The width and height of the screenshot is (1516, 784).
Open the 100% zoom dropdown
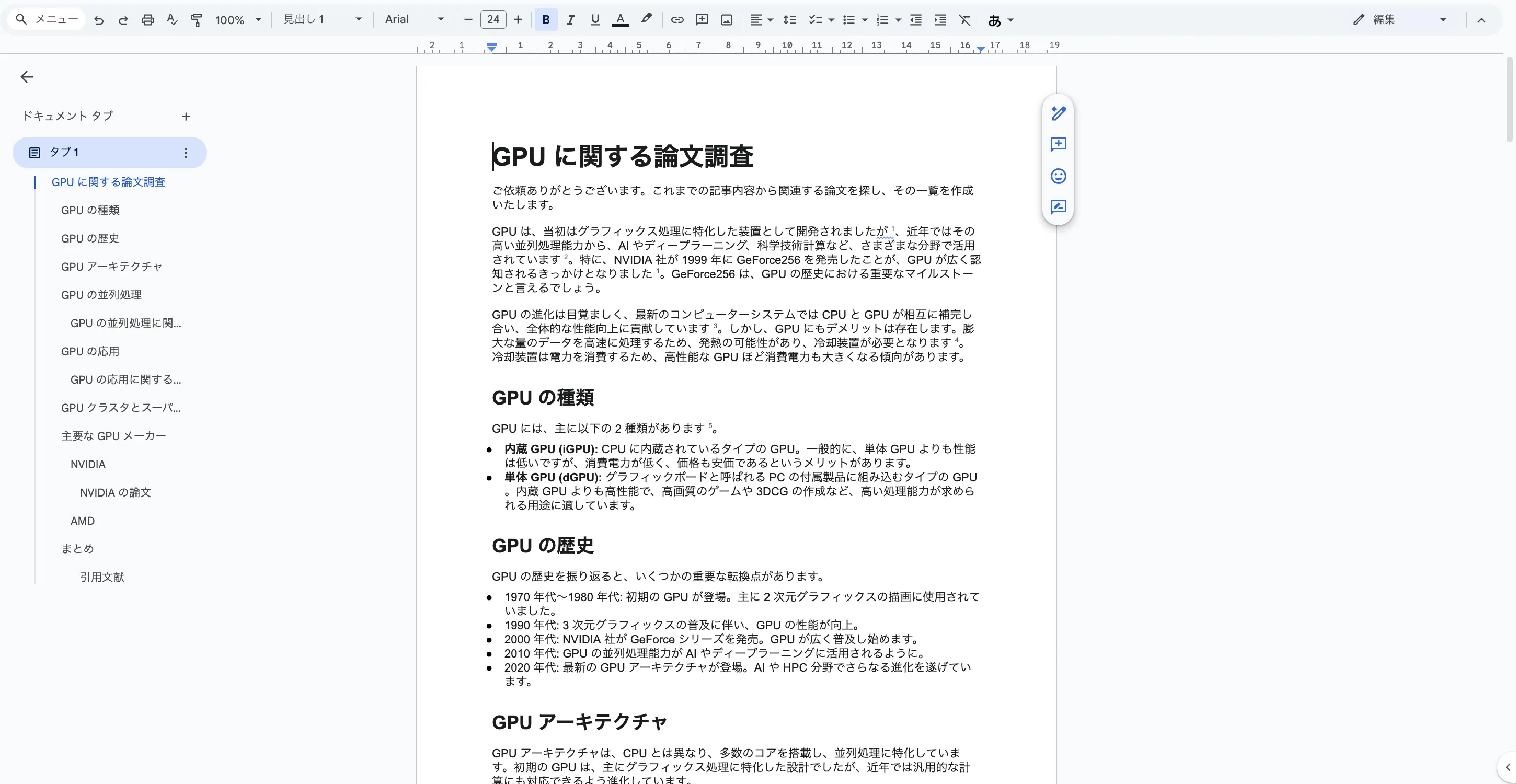click(238, 20)
